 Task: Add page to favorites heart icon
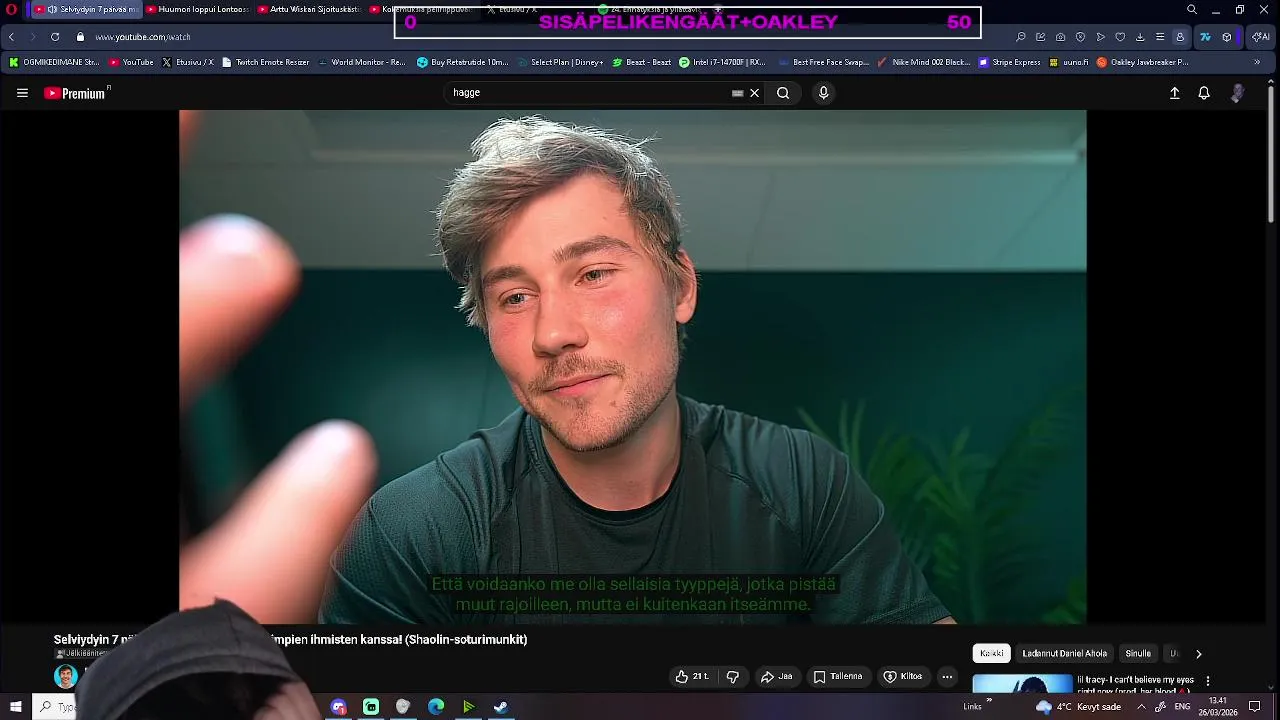click(x=1120, y=37)
